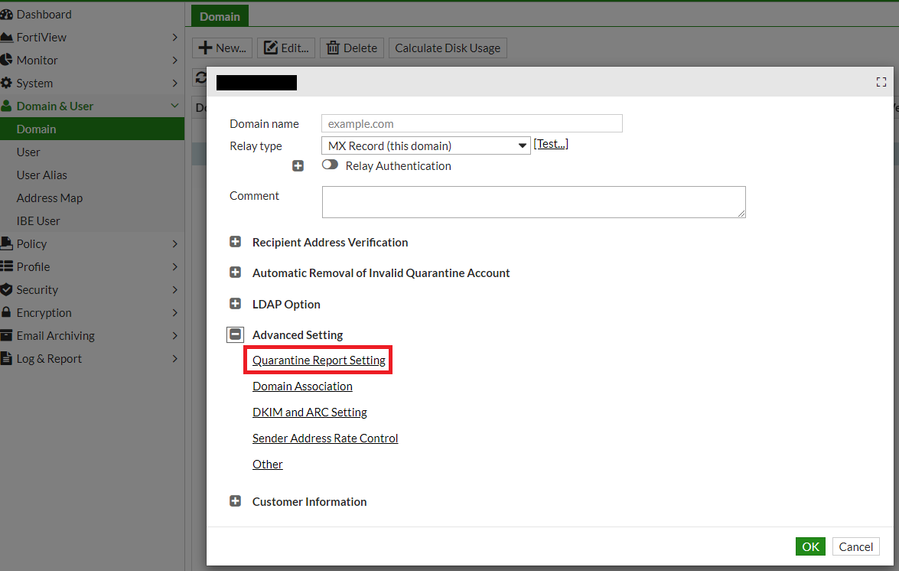Expand the Customer Information section

[x=236, y=501]
